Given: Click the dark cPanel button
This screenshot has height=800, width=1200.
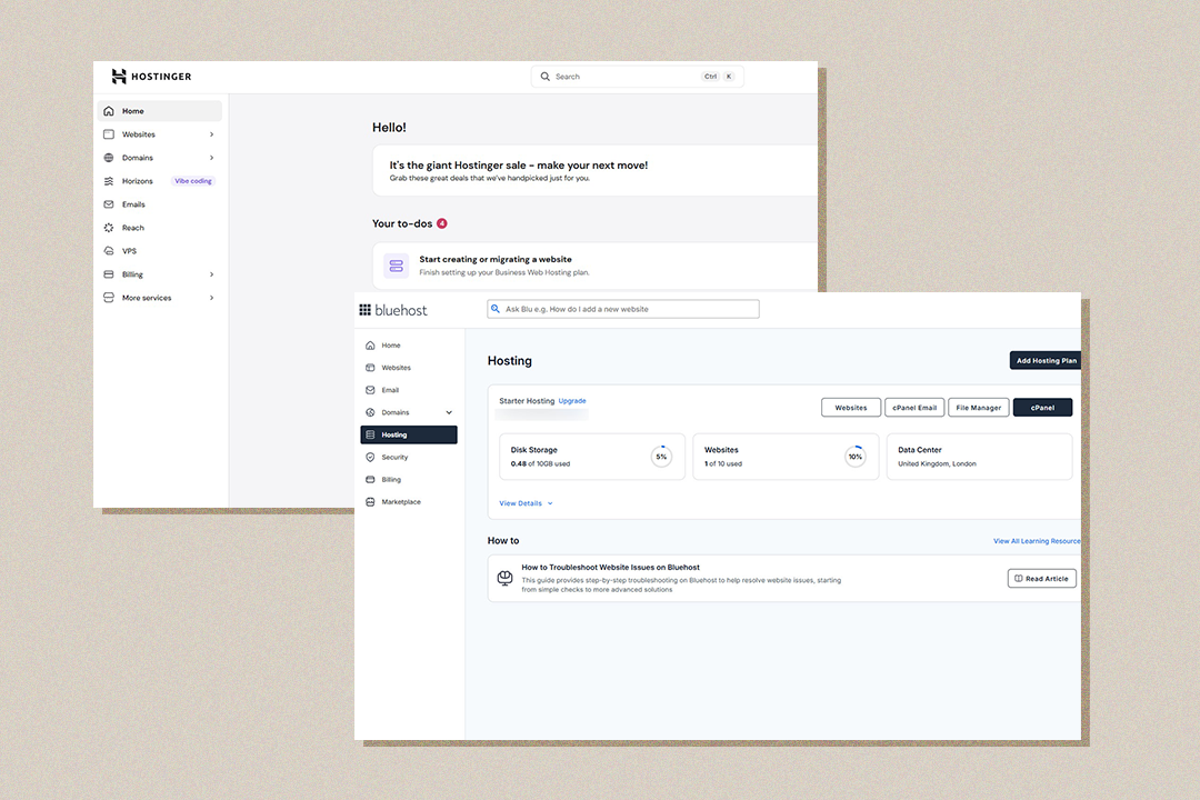Looking at the screenshot, I should [x=1042, y=408].
